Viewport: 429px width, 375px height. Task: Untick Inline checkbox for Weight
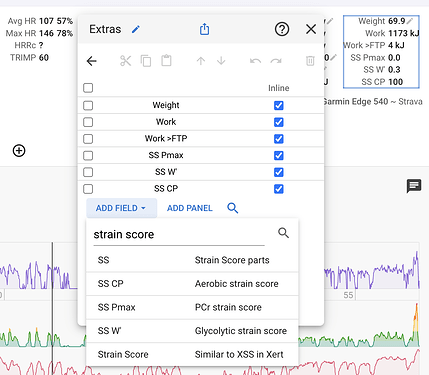tap(279, 105)
